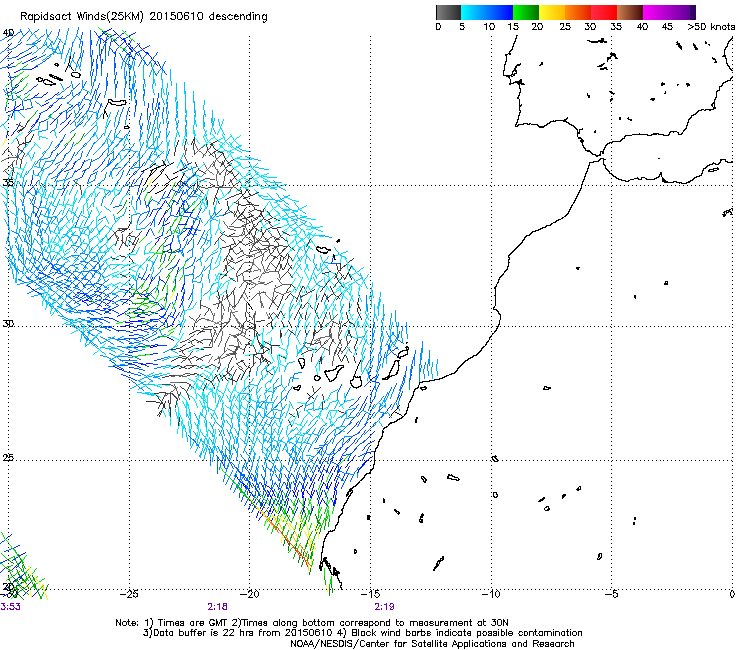Click the '-20' longitude label on bottom axis
Screen dimensions: 740x650
(x=250, y=594)
